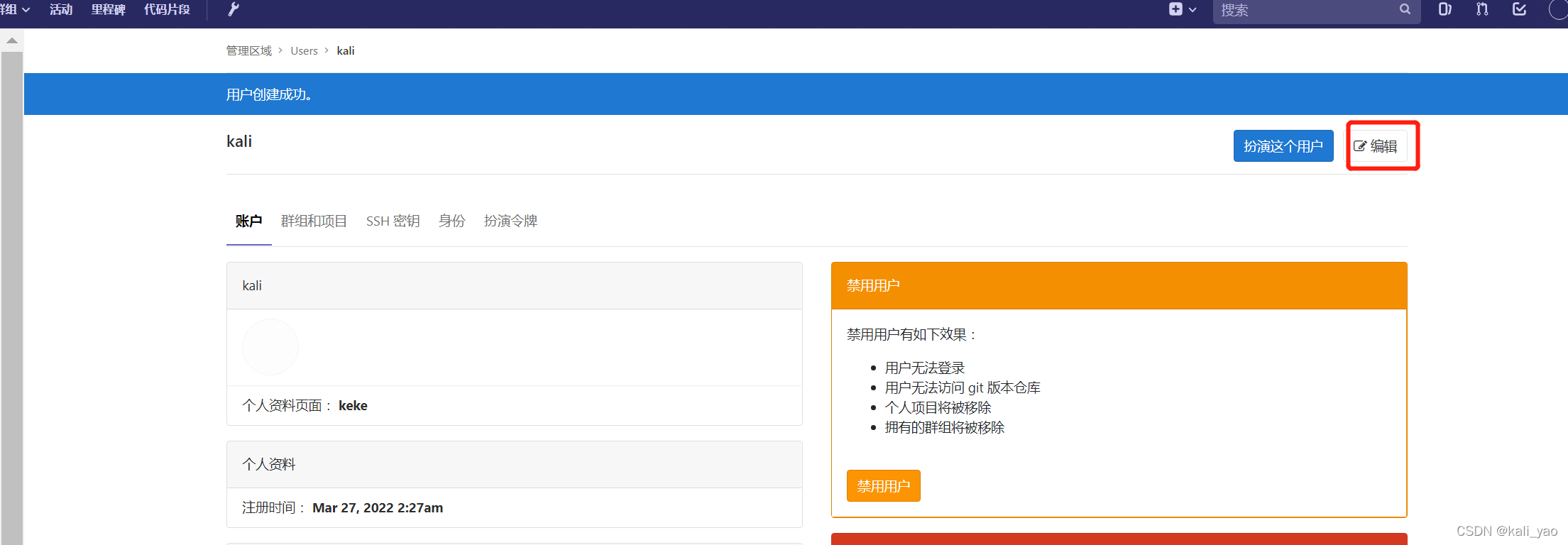1568x545 pixels.
Task: Click the 用户无法访问 git 版本仓库 text
Action: pos(963,388)
